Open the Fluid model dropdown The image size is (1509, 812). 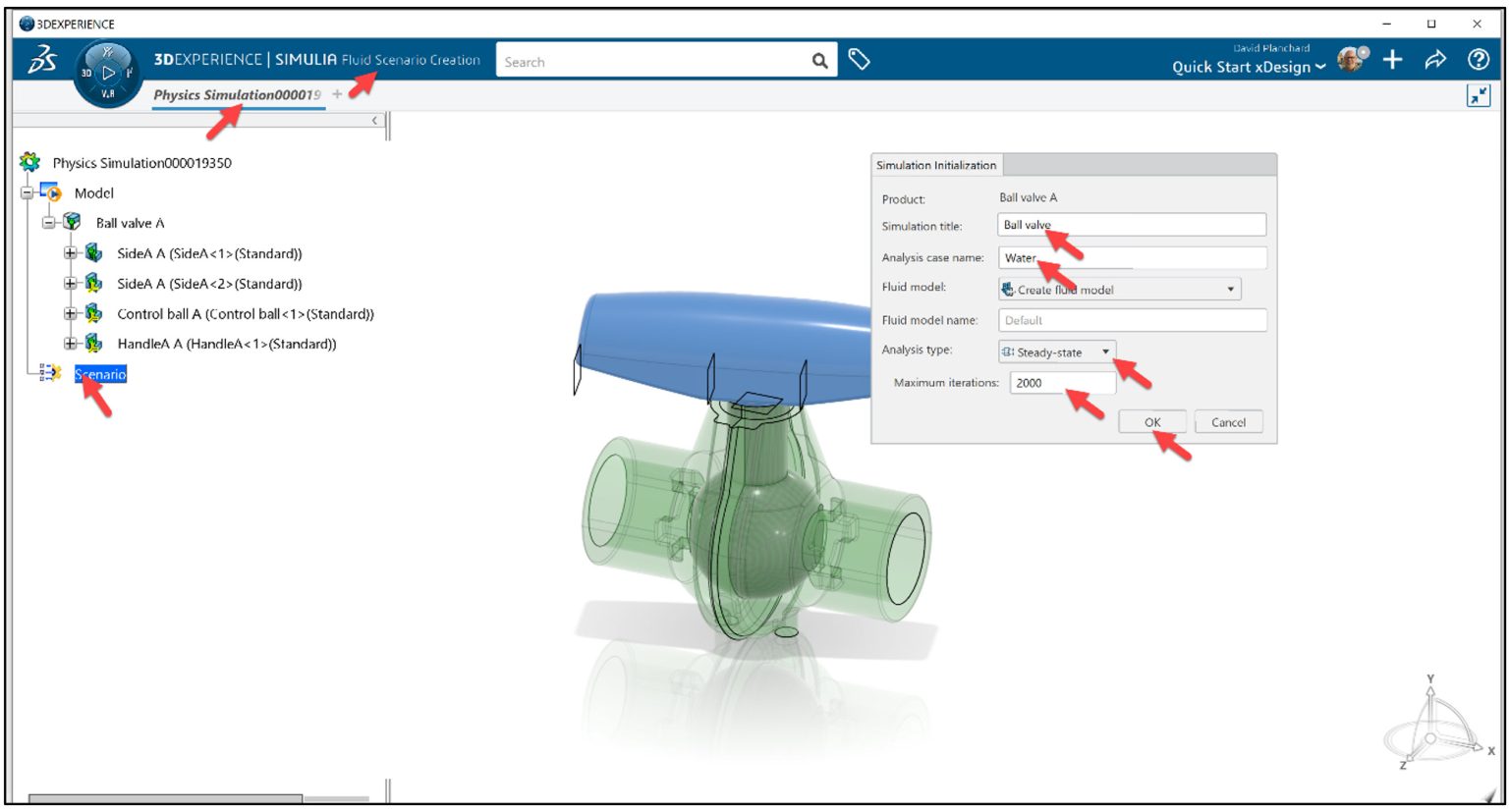tap(1232, 289)
